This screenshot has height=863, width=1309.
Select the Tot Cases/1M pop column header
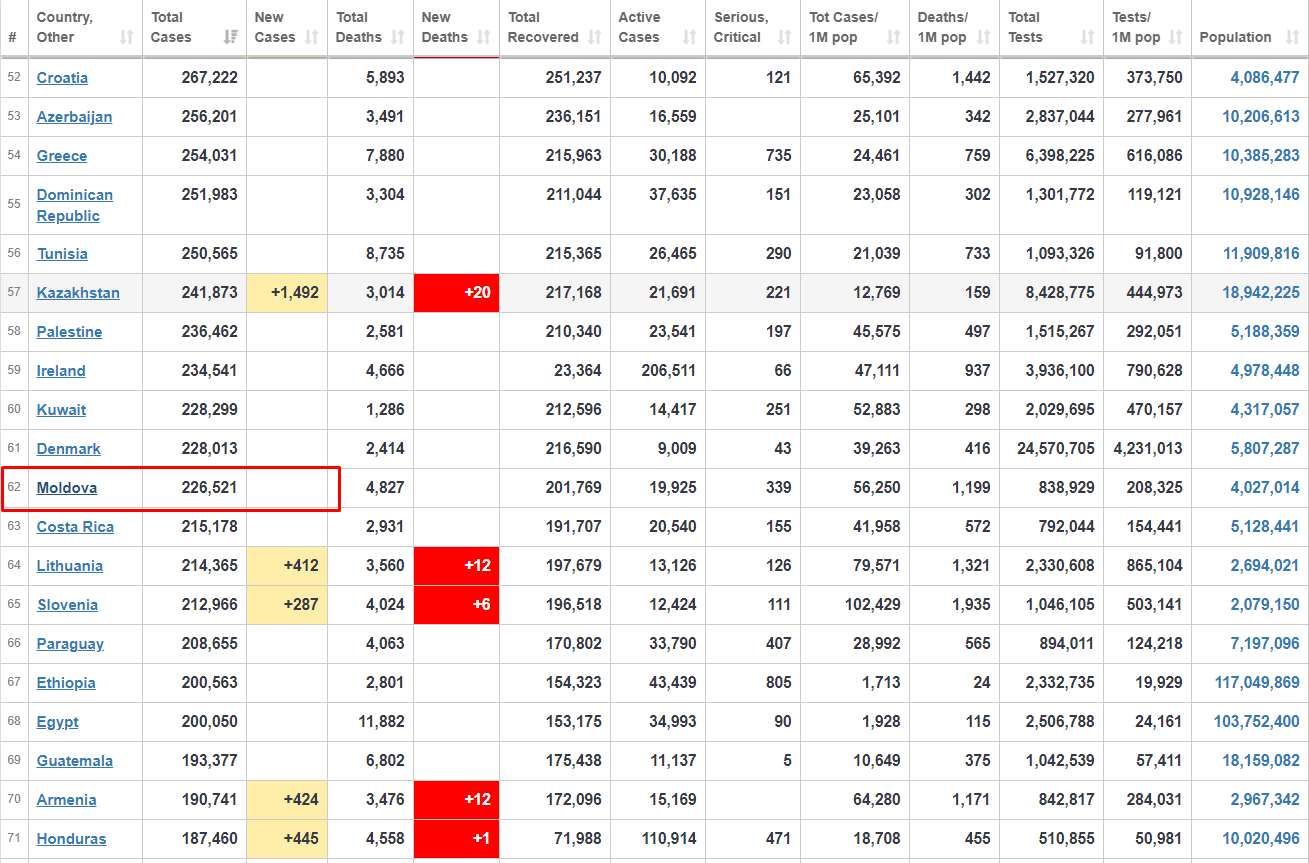point(843,27)
